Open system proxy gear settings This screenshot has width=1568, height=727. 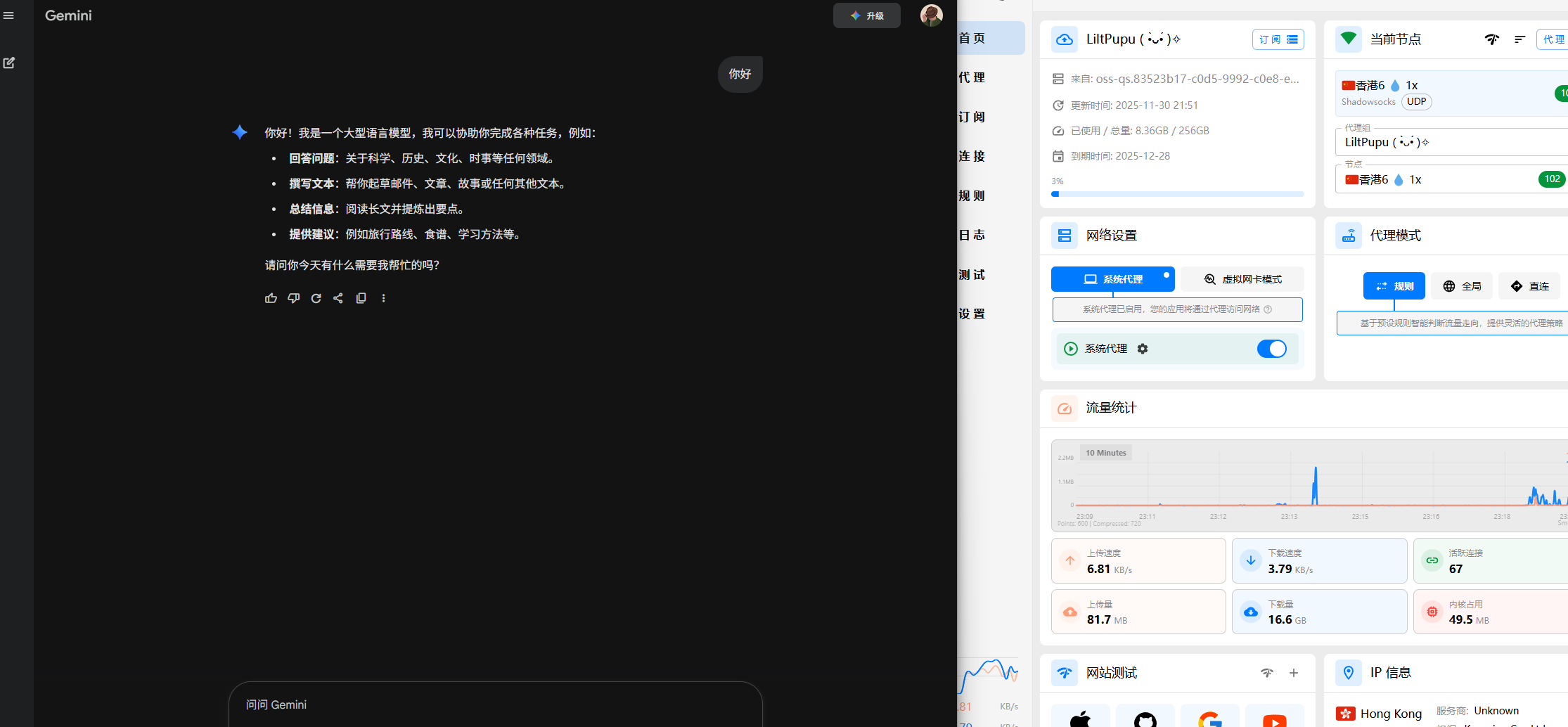pos(1143,349)
